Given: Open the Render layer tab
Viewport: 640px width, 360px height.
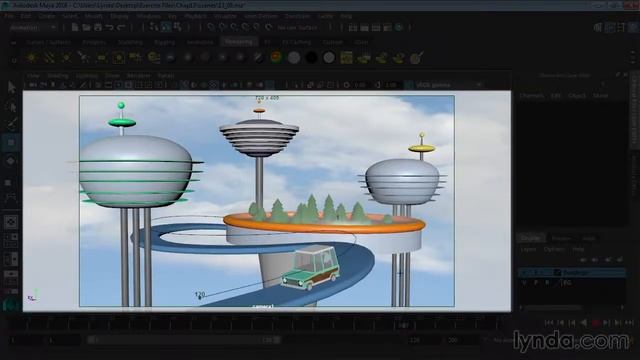Looking at the screenshot, I should tap(561, 238).
